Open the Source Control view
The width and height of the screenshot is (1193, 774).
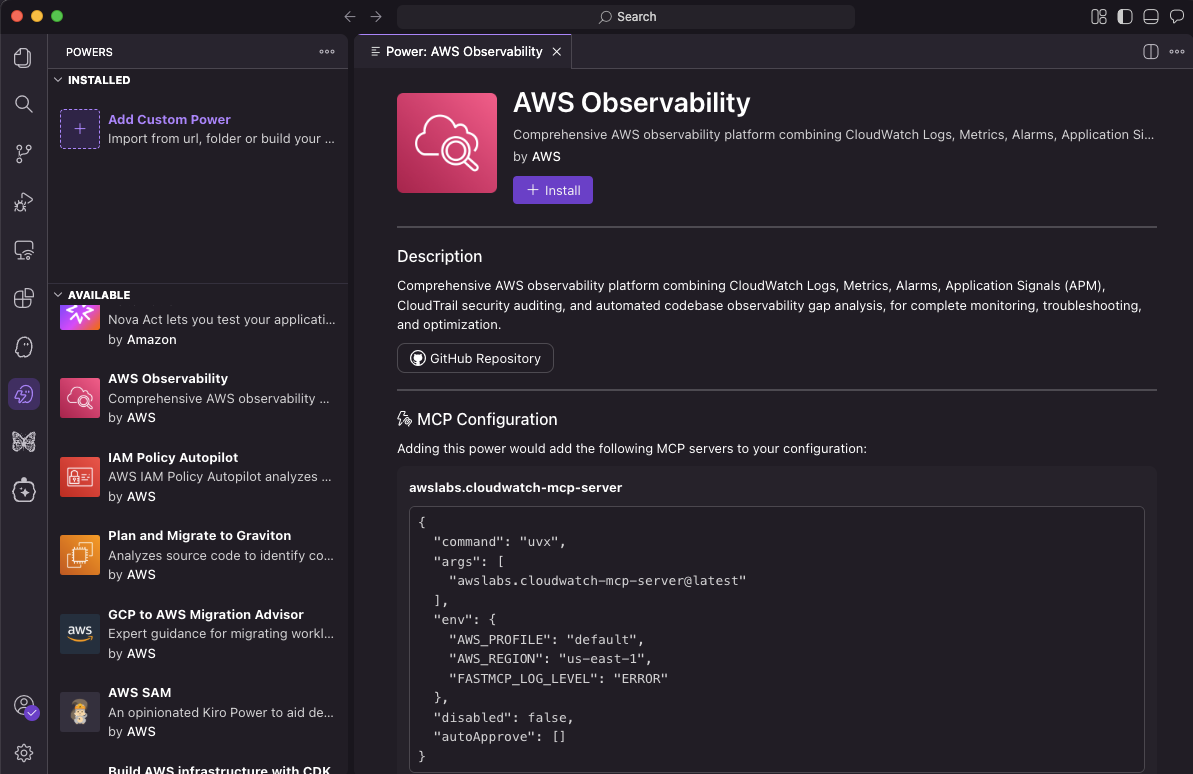[x=24, y=154]
